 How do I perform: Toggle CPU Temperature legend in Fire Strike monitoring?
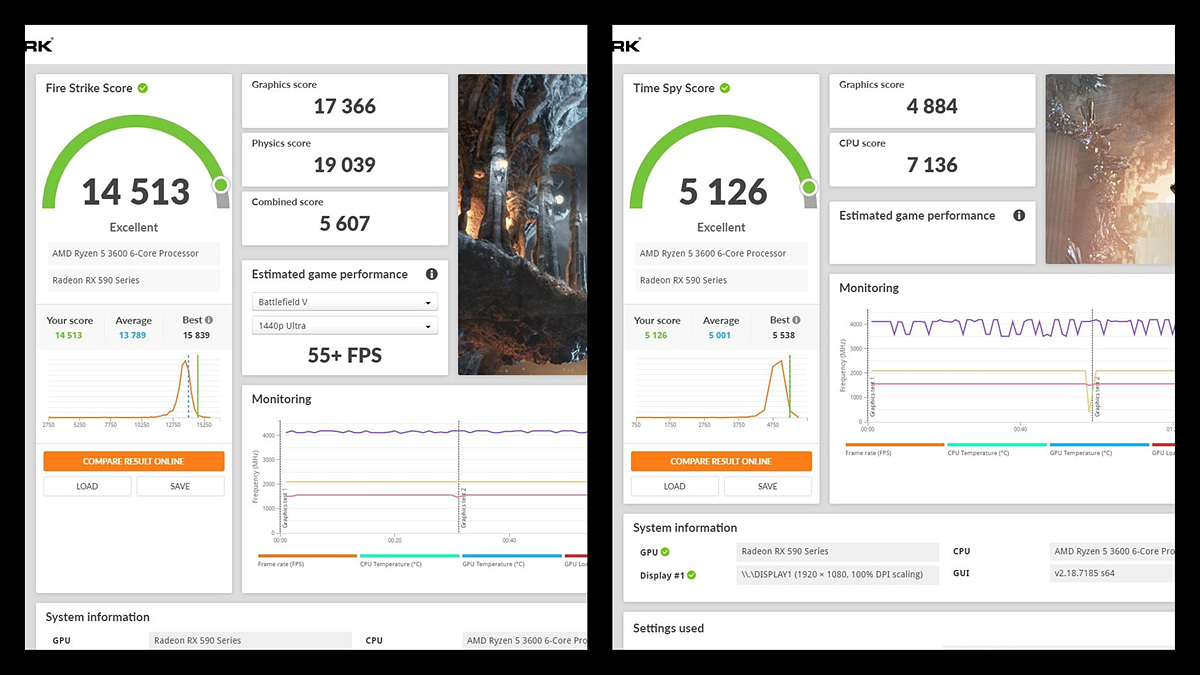pos(410,560)
